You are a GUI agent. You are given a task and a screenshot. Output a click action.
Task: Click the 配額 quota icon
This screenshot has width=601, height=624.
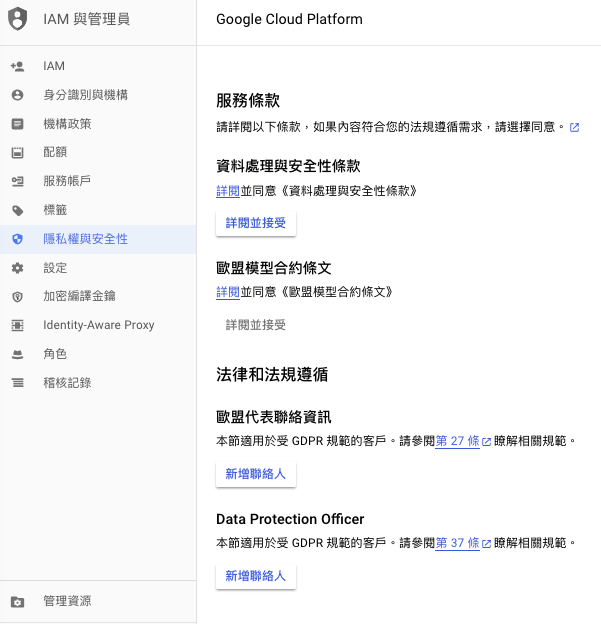coord(18,152)
